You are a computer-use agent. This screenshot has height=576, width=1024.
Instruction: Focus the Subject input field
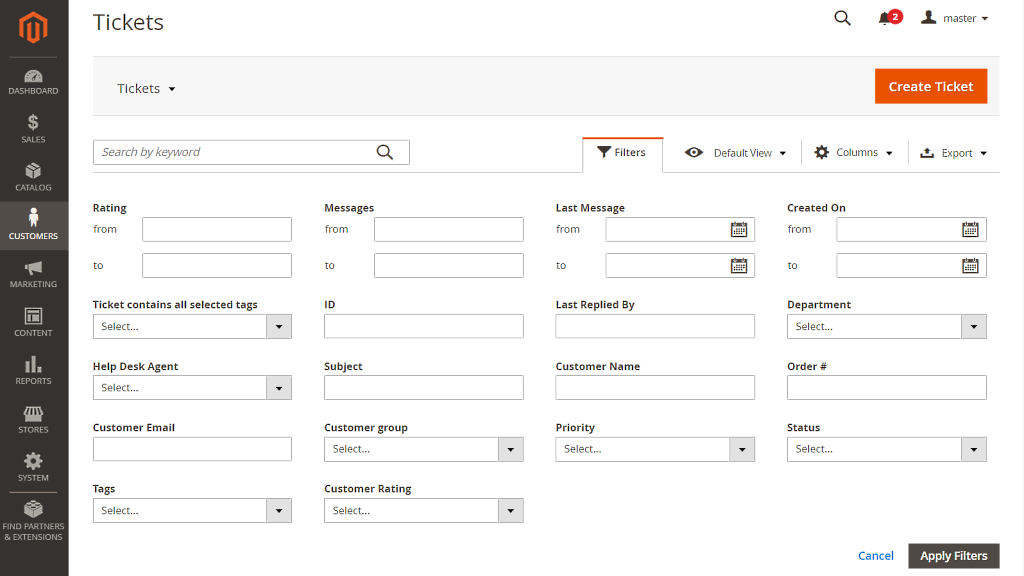click(x=423, y=388)
